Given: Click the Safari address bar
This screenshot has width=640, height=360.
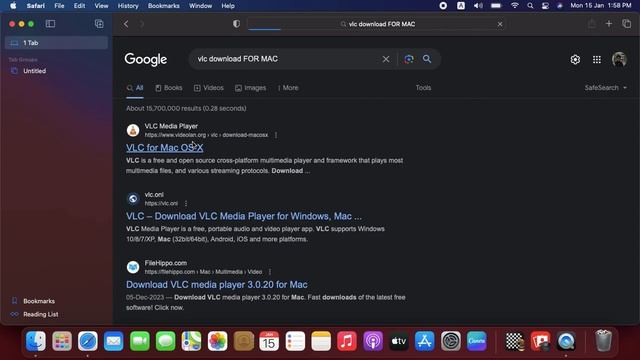Looking at the screenshot, I should pos(376,24).
